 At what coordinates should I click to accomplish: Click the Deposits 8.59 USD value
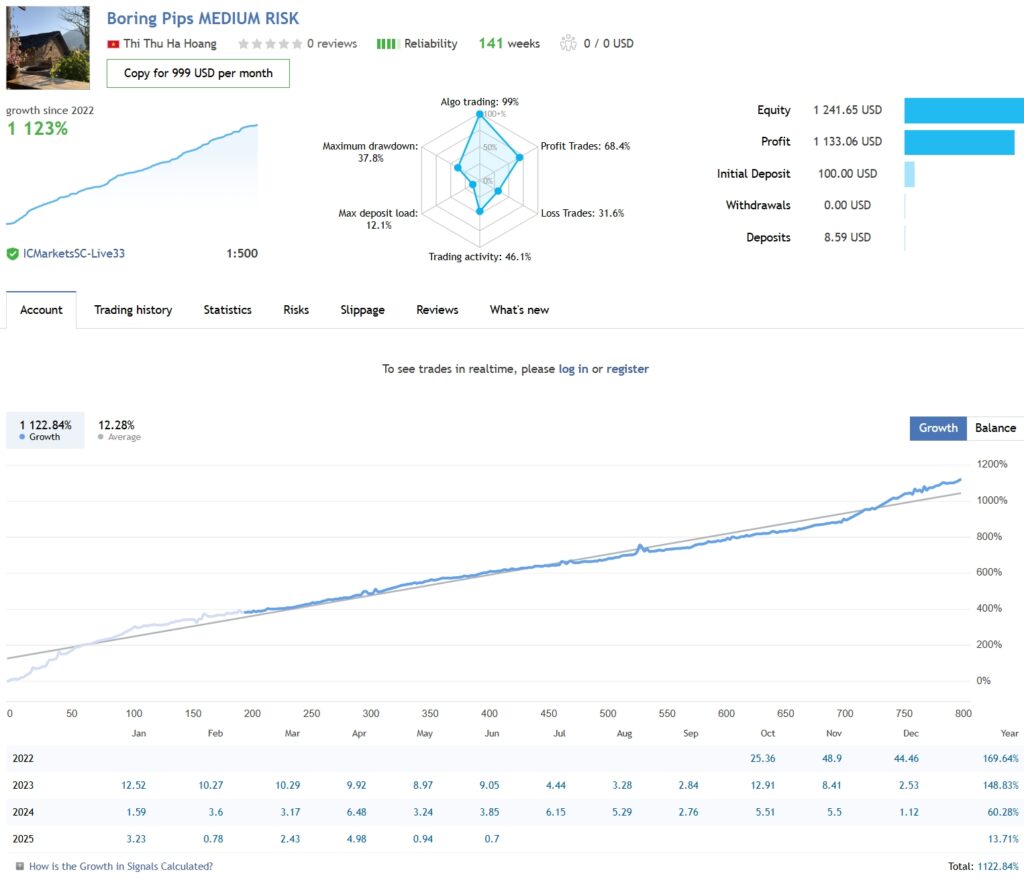click(847, 238)
